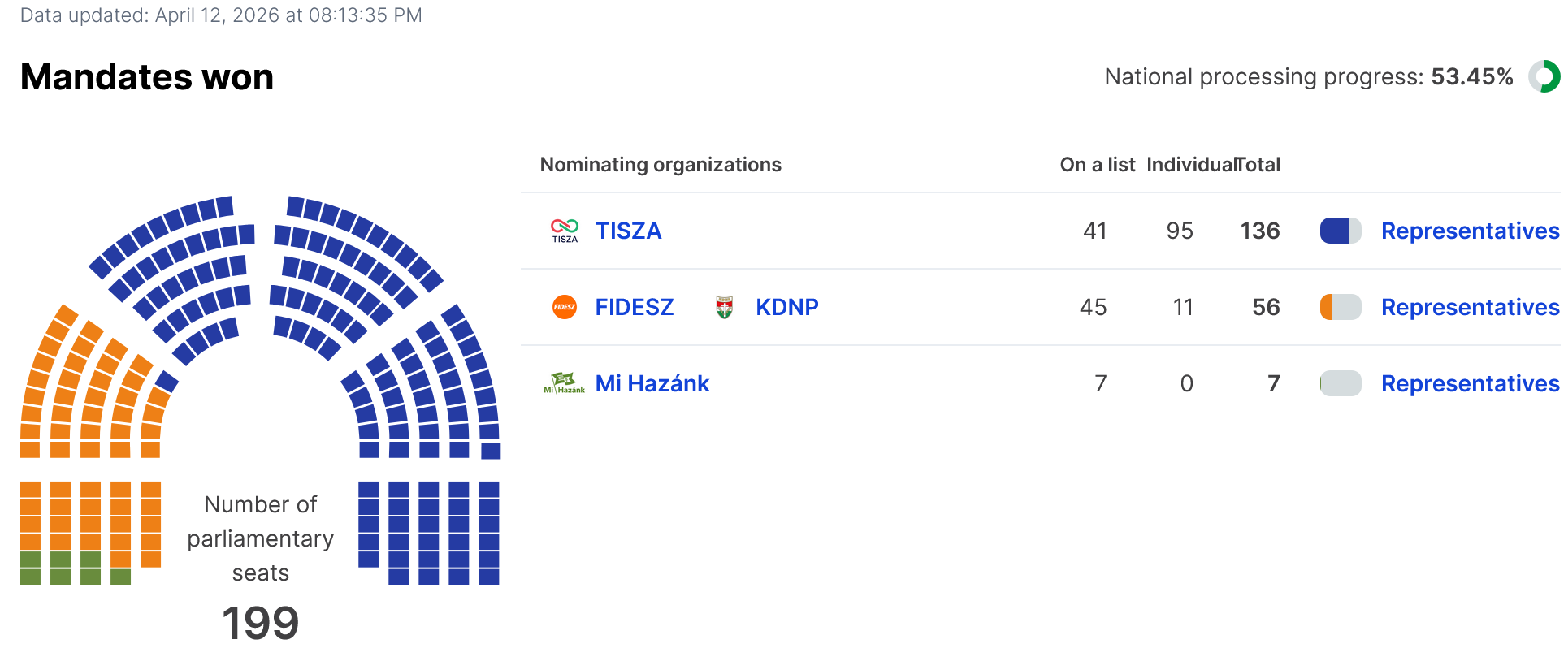
Task: View Mi Hazánk Representatives list
Action: (1470, 383)
